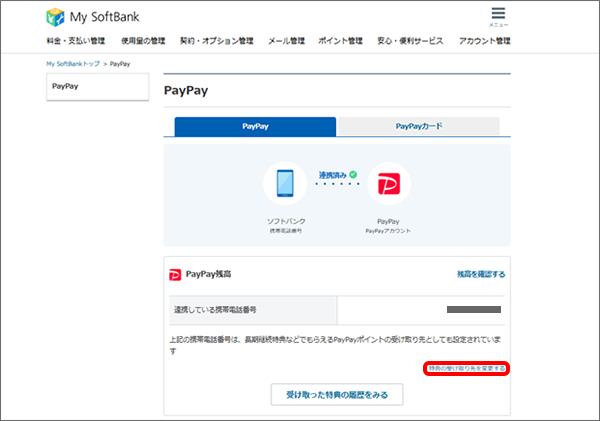Click the My SoftBank title text
The width and height of the screenshot is (600, 421).
(104, 17)
